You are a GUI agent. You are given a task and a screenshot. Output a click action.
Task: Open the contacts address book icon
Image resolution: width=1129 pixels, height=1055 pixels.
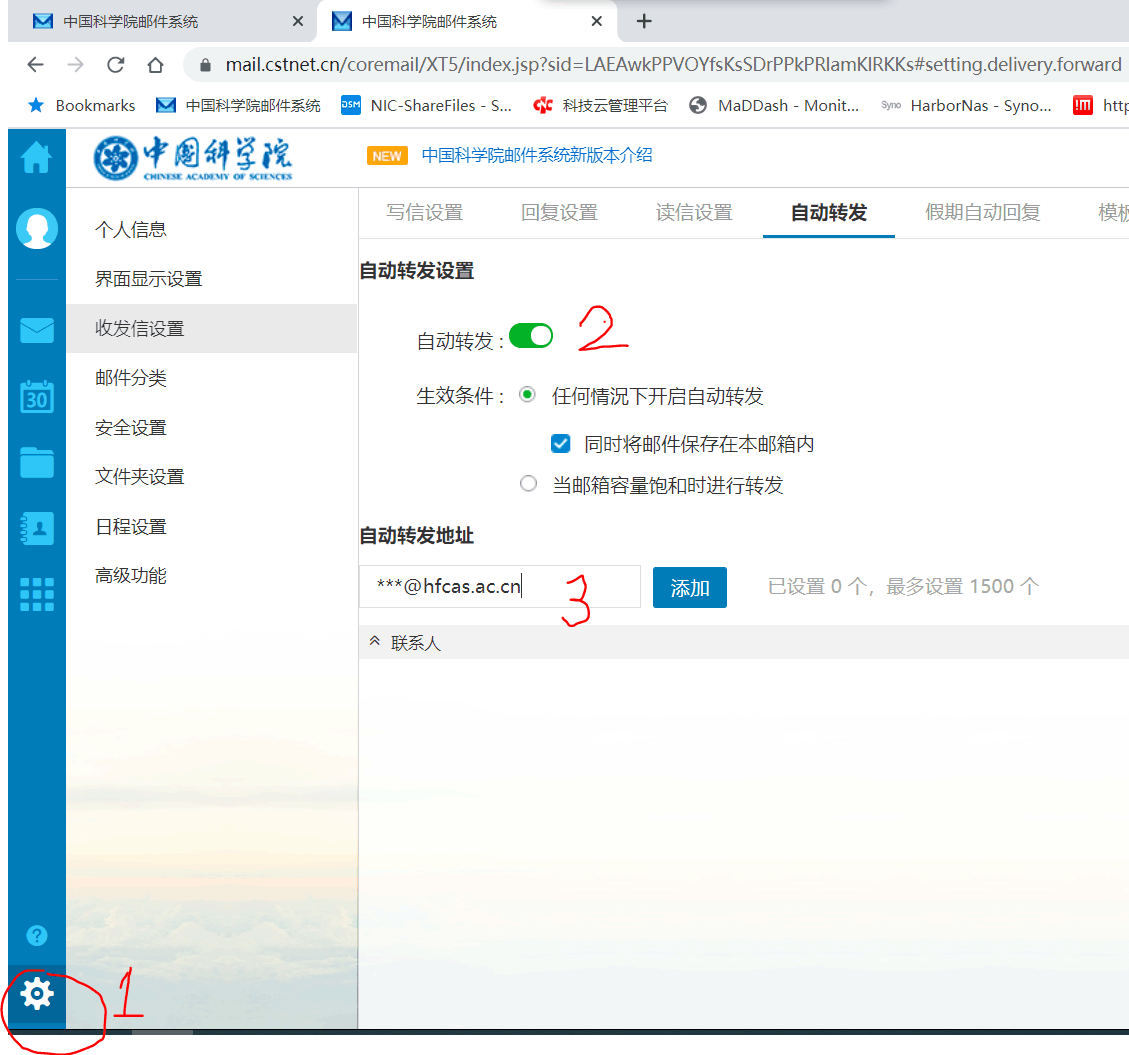pyautogui.click(x=37, y=529)
